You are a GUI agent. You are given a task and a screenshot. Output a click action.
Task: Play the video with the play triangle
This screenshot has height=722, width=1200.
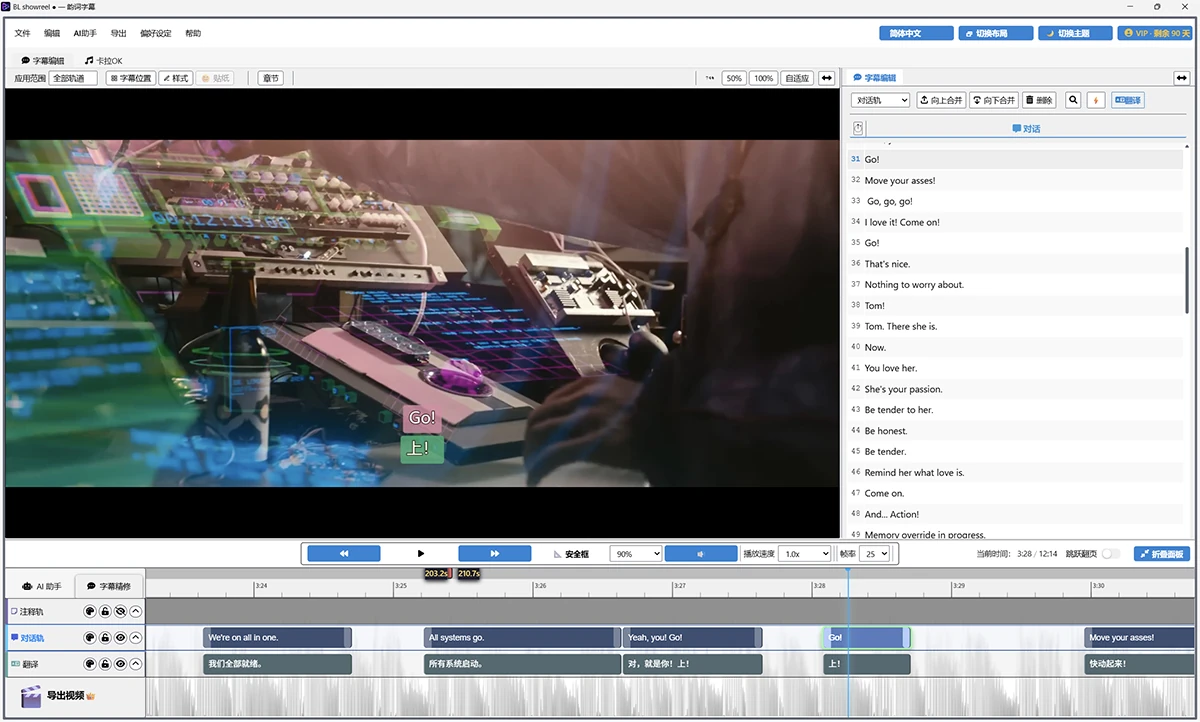(x=421, y=553)
